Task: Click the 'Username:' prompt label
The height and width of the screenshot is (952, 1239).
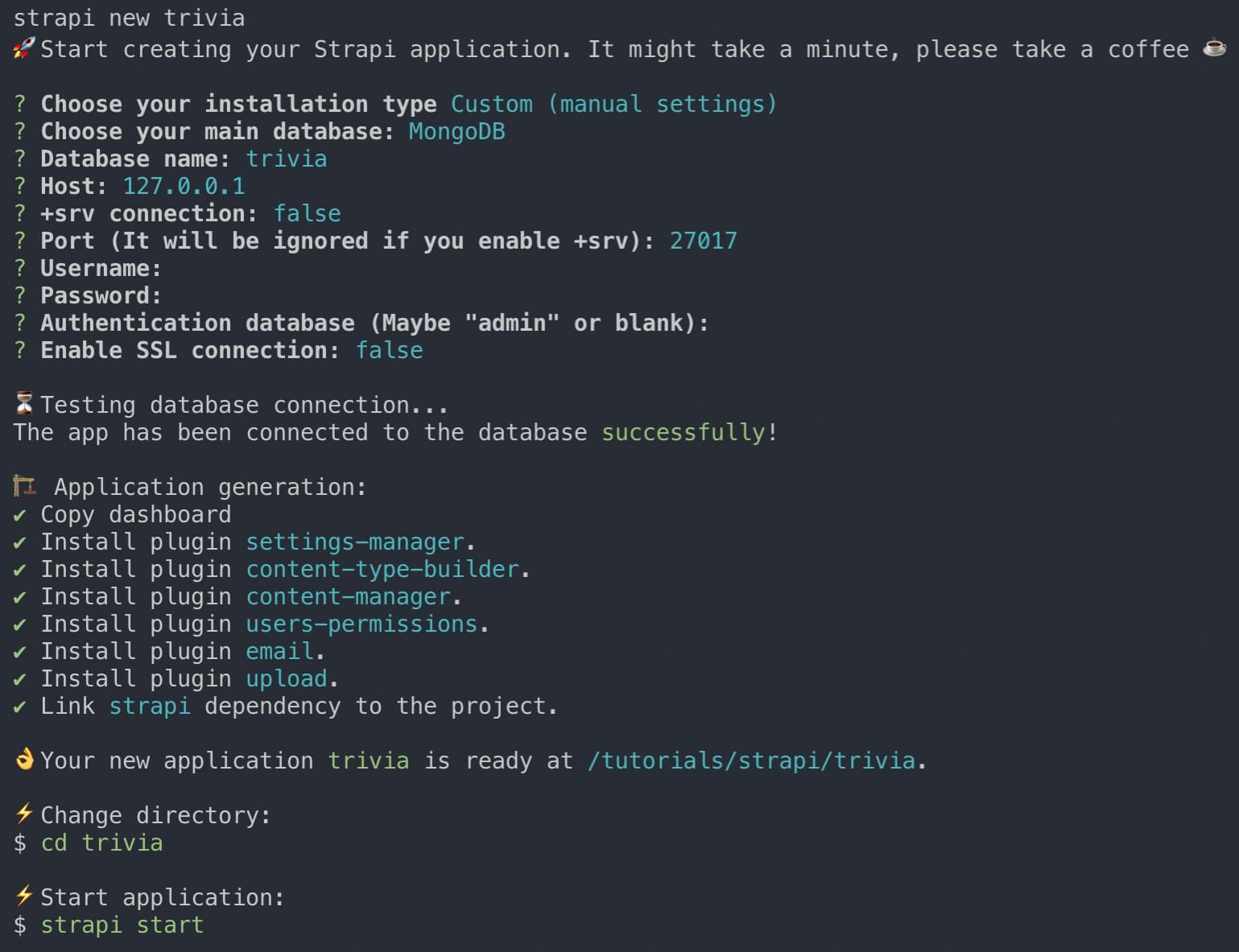Action: click(x=101, y=268)
